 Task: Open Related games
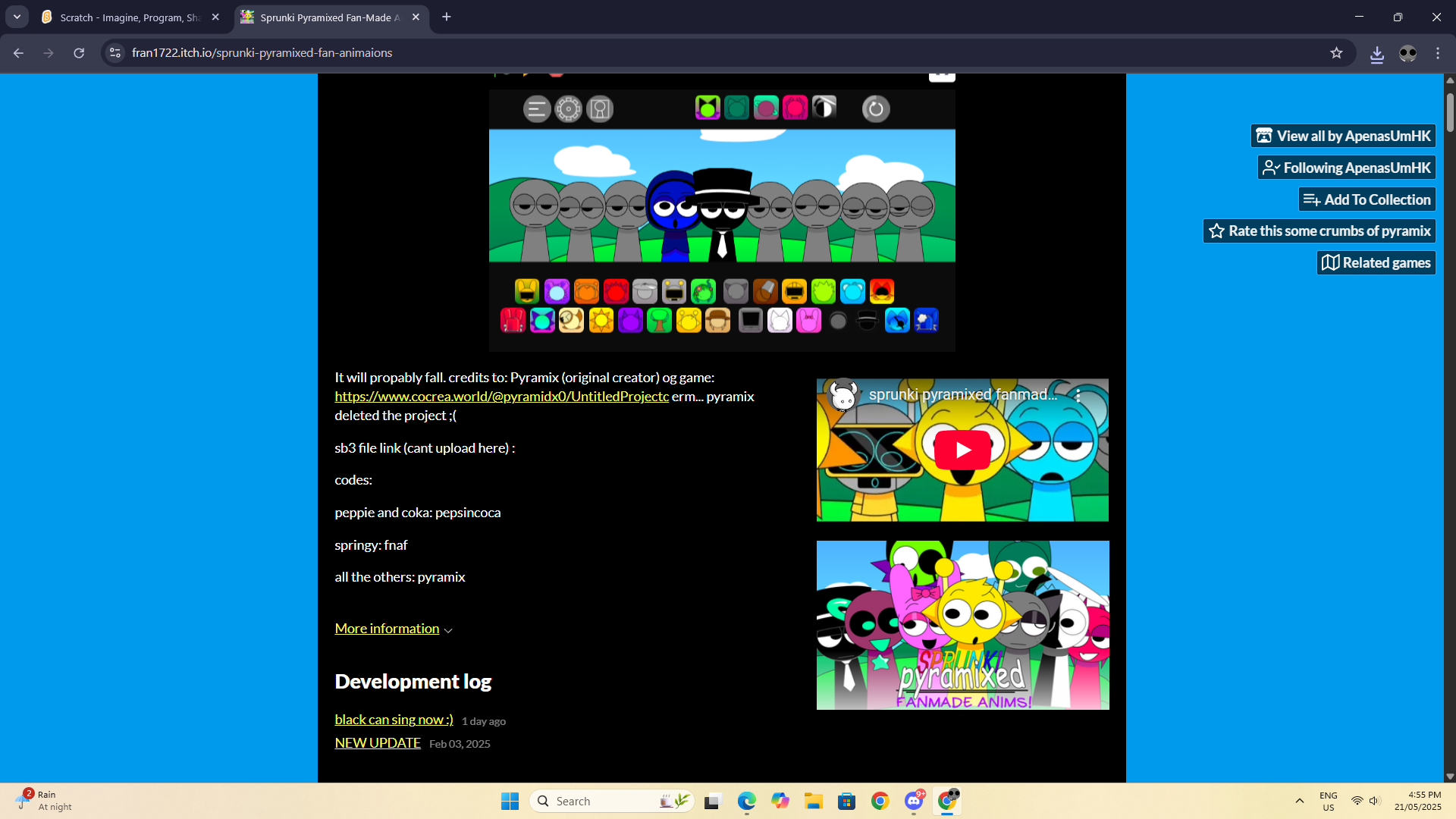pos(1376,262)
